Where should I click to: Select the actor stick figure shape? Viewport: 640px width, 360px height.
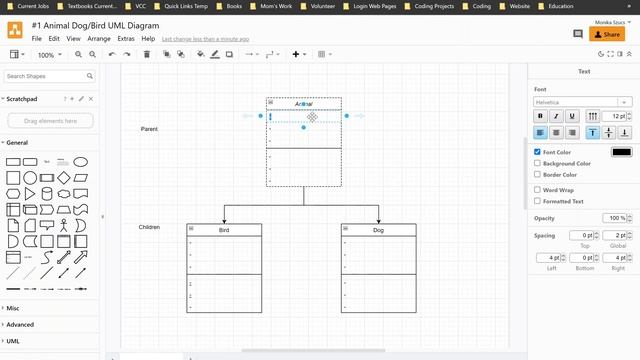[x=64, y=225]
